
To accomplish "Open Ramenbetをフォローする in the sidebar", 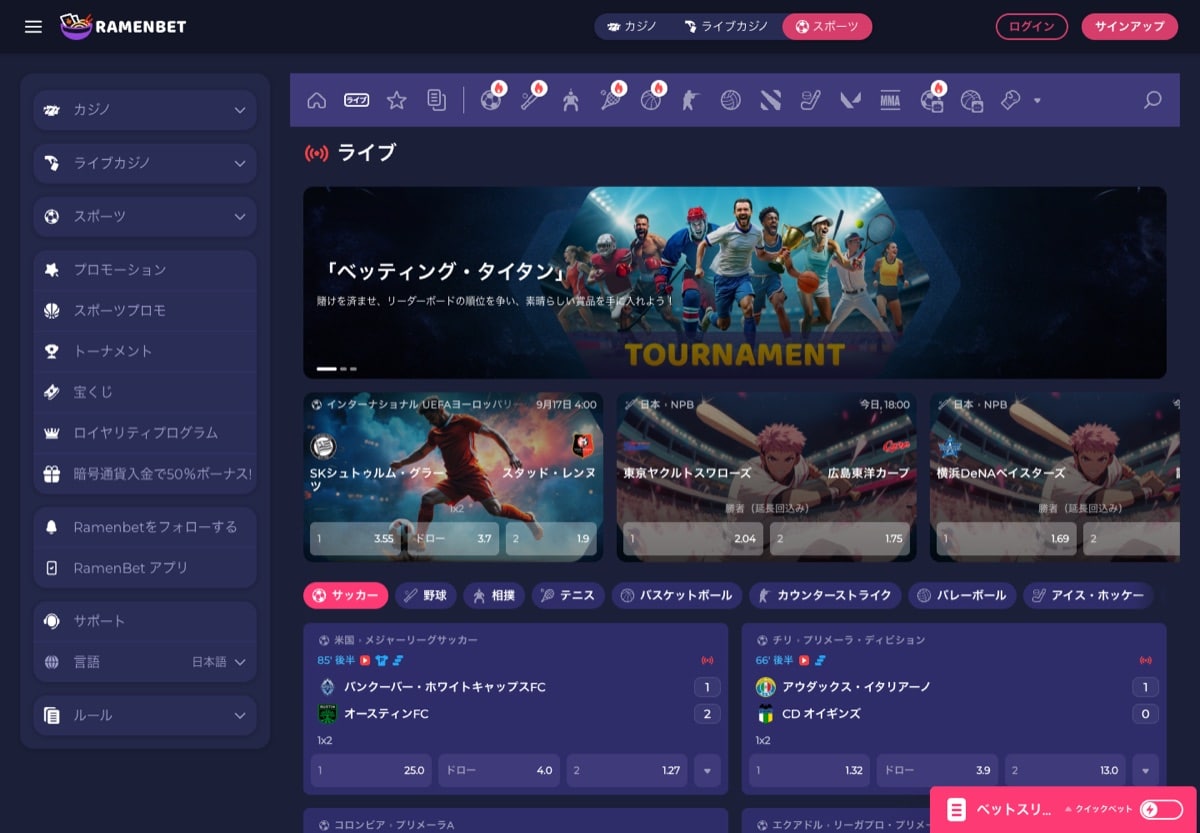I will pos(145,527).
